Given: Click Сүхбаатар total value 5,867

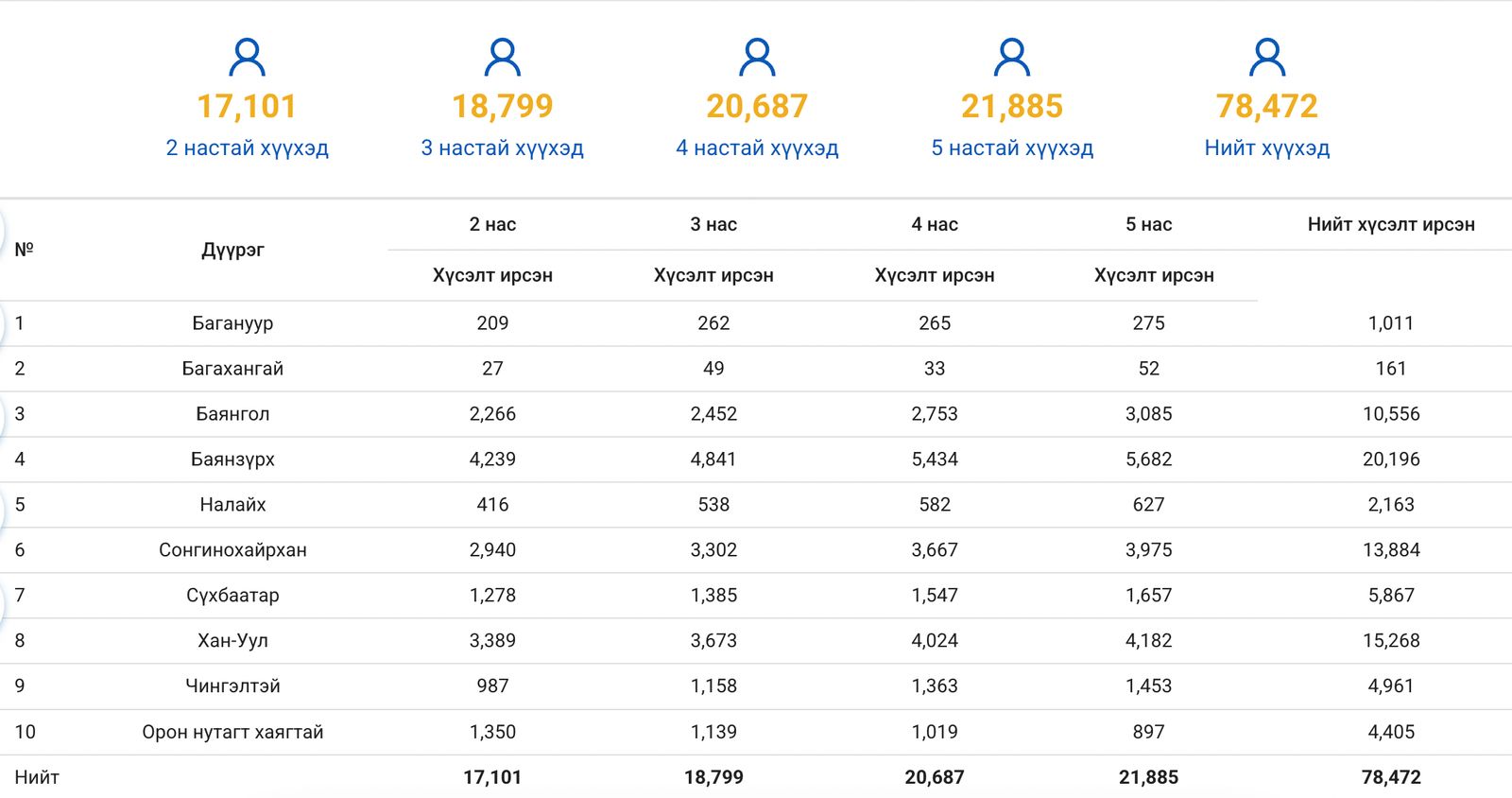Looking at the screenshot, I should click(x=1391, y=596).
